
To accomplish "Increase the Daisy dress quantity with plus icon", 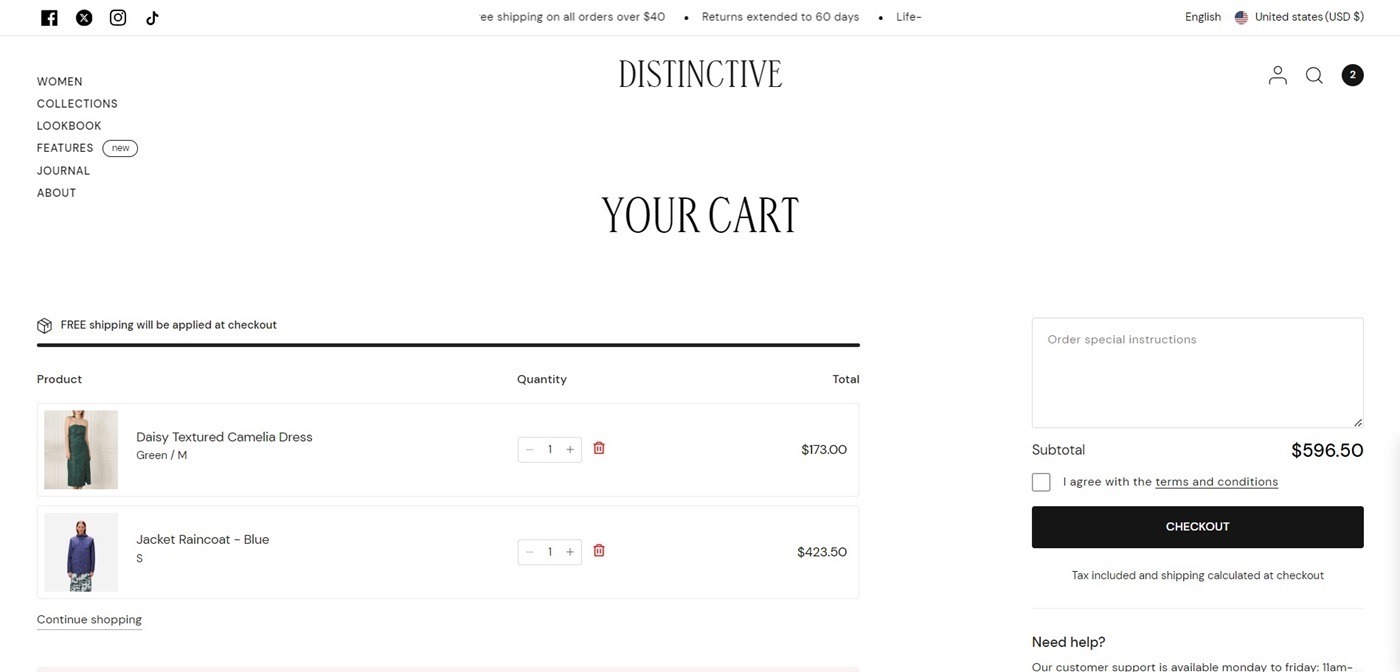I will (x=568, y=447).
